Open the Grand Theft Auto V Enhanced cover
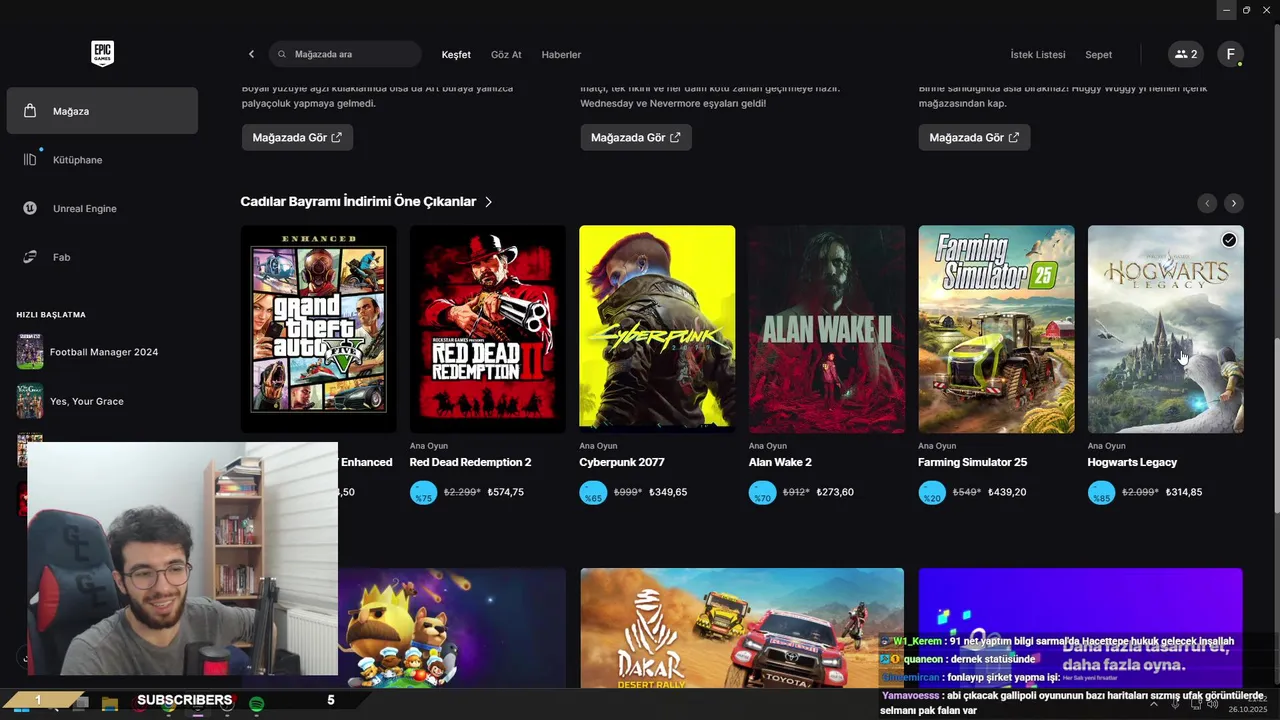1280x720 pixels. [x=319, y=329]
